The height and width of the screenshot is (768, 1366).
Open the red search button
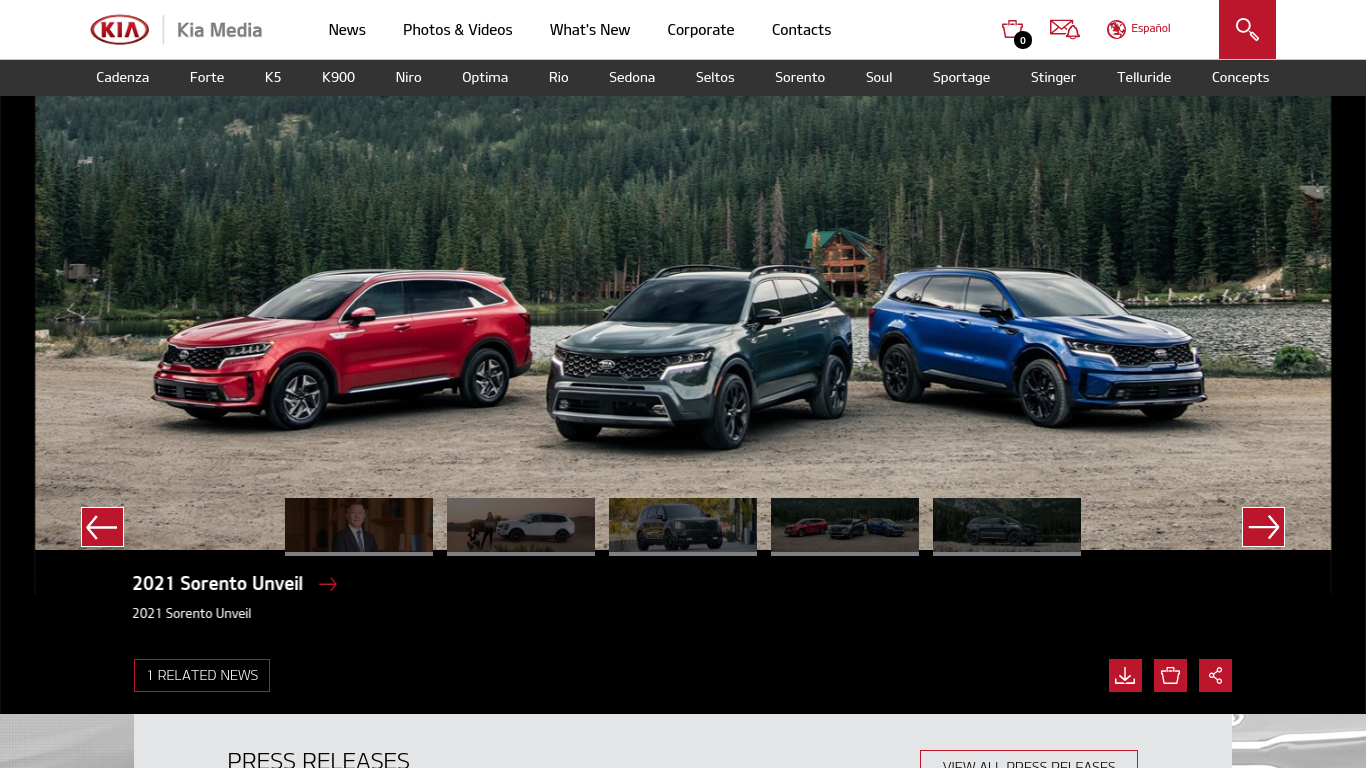pyautogui.click(x=1247, y=29)
